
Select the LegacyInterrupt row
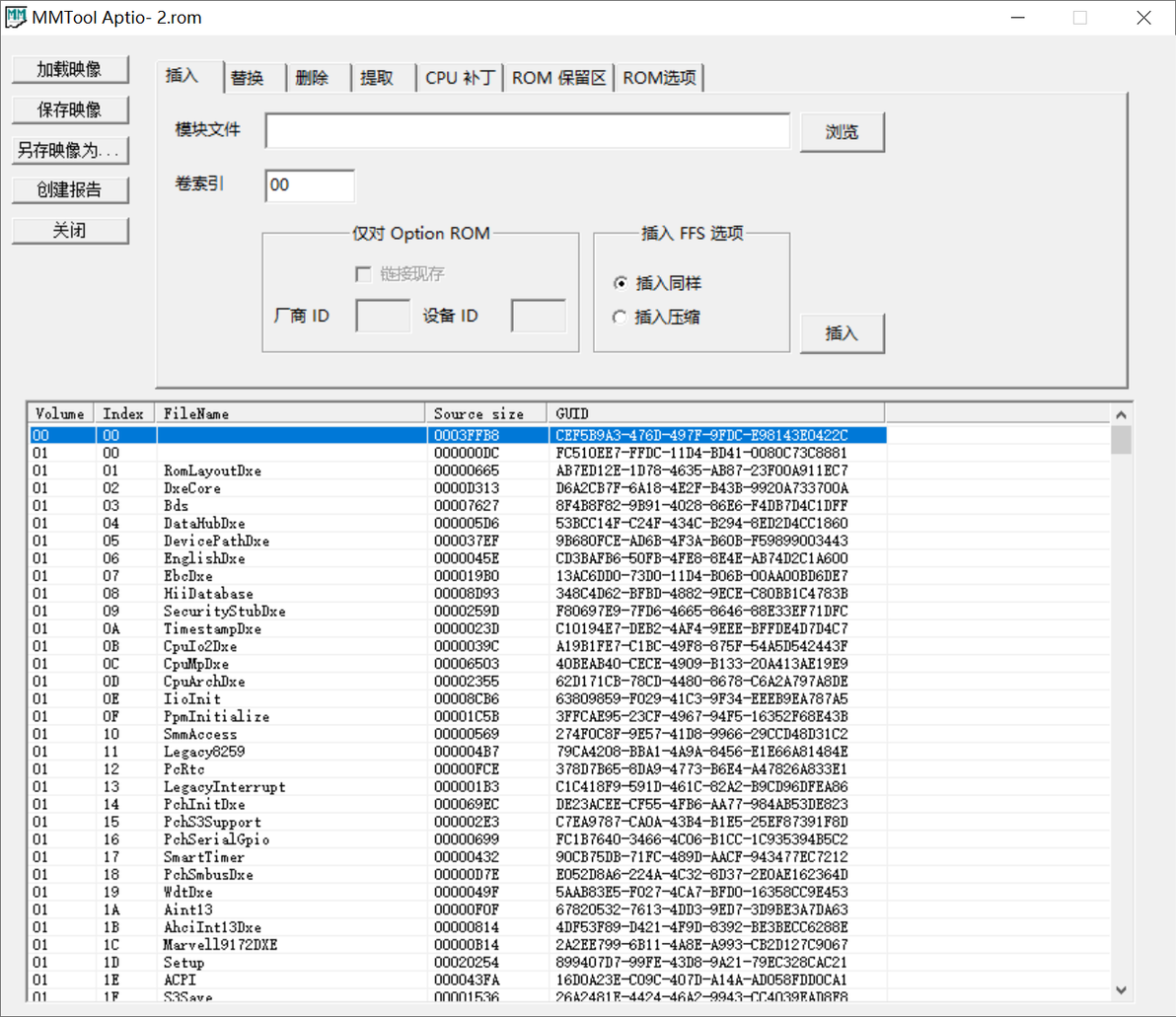tap(458, 787)
